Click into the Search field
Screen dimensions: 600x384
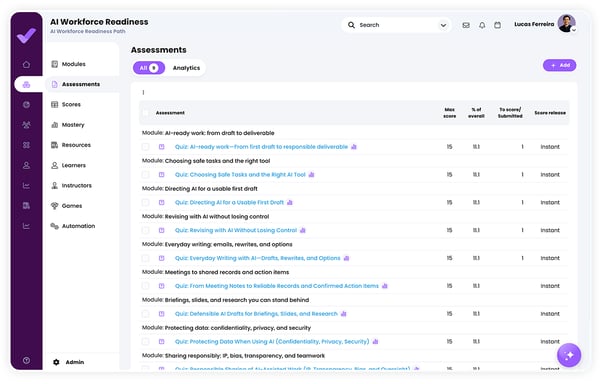coord(396,25)
